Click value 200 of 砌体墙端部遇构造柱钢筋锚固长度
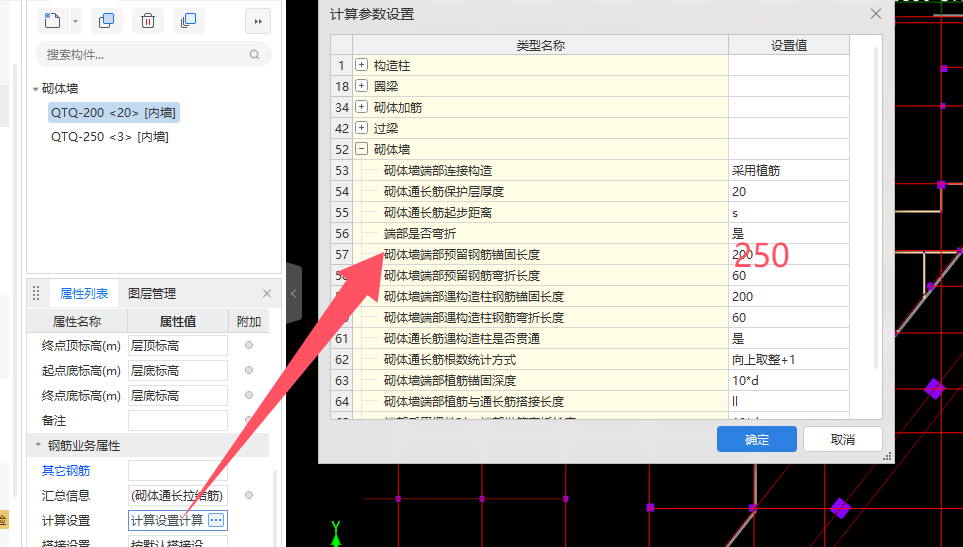 [x=789, y=297]
